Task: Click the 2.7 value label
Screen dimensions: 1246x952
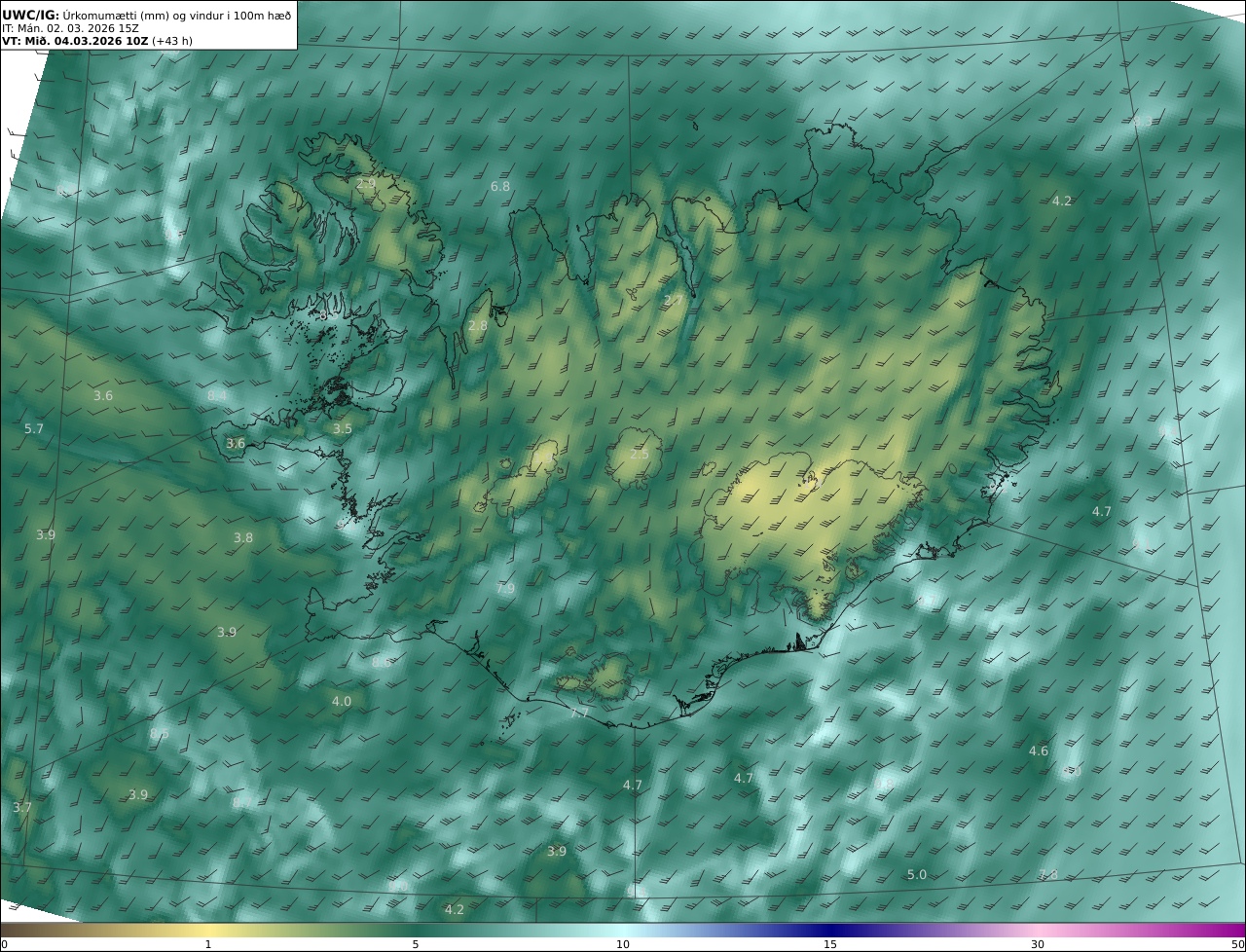Action: click(673, 300)
